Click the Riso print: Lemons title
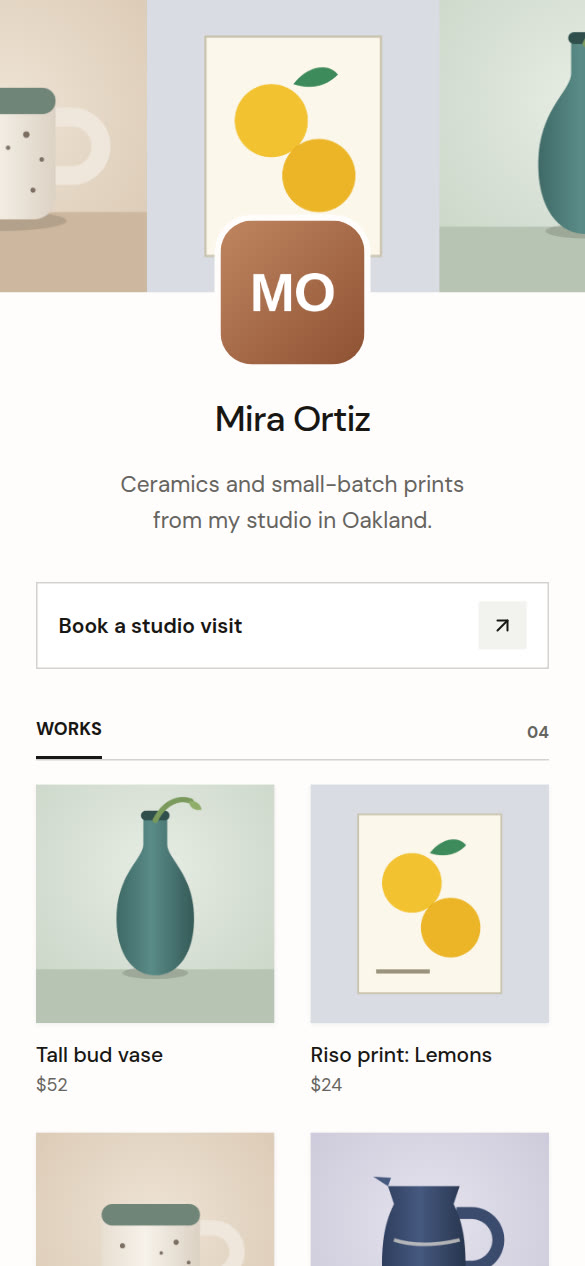The width and height of the screenshot is (585, 1266). [x=401, y=1055]
